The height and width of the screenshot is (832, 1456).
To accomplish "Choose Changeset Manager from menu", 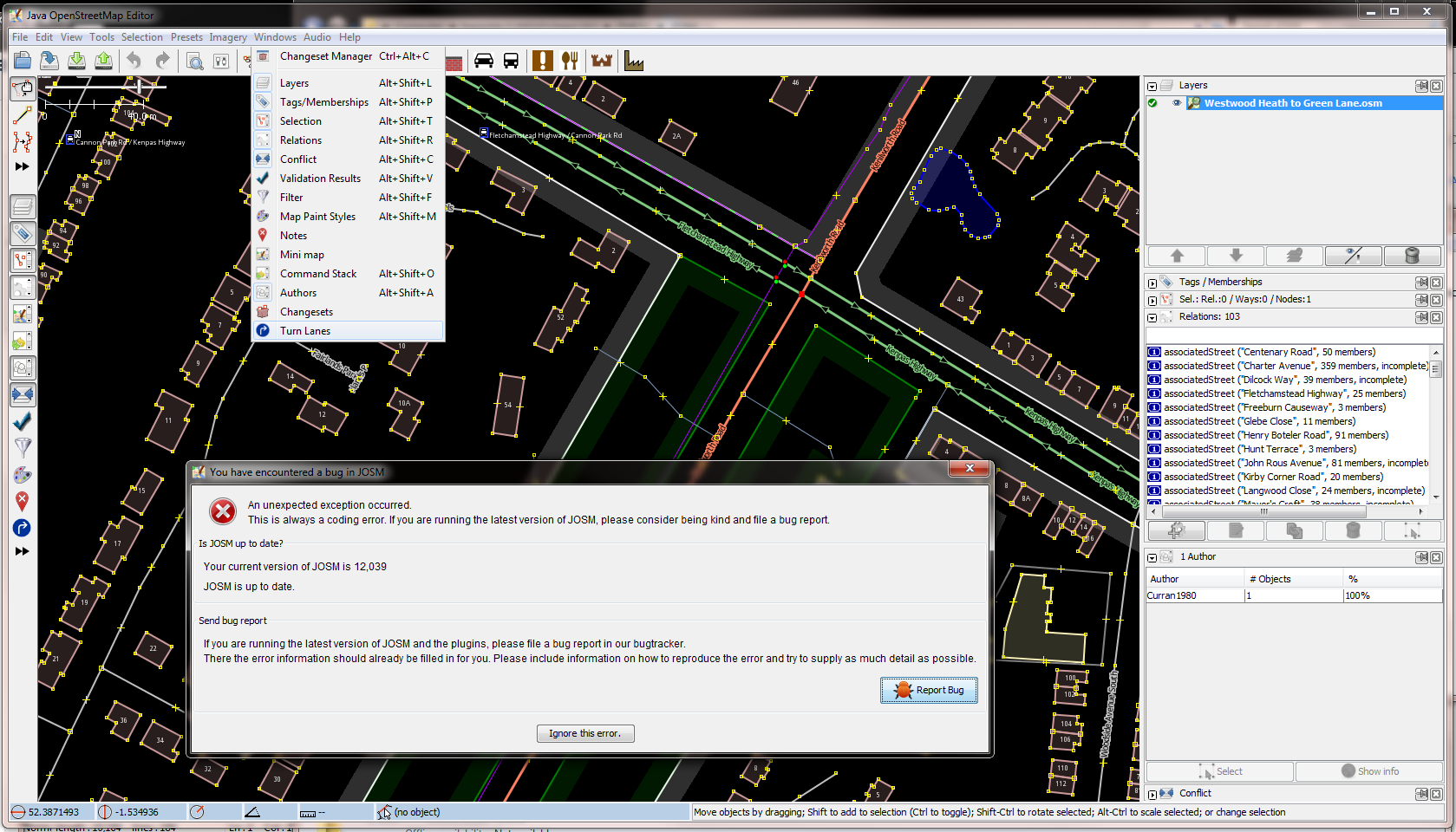I will point(349,56).
